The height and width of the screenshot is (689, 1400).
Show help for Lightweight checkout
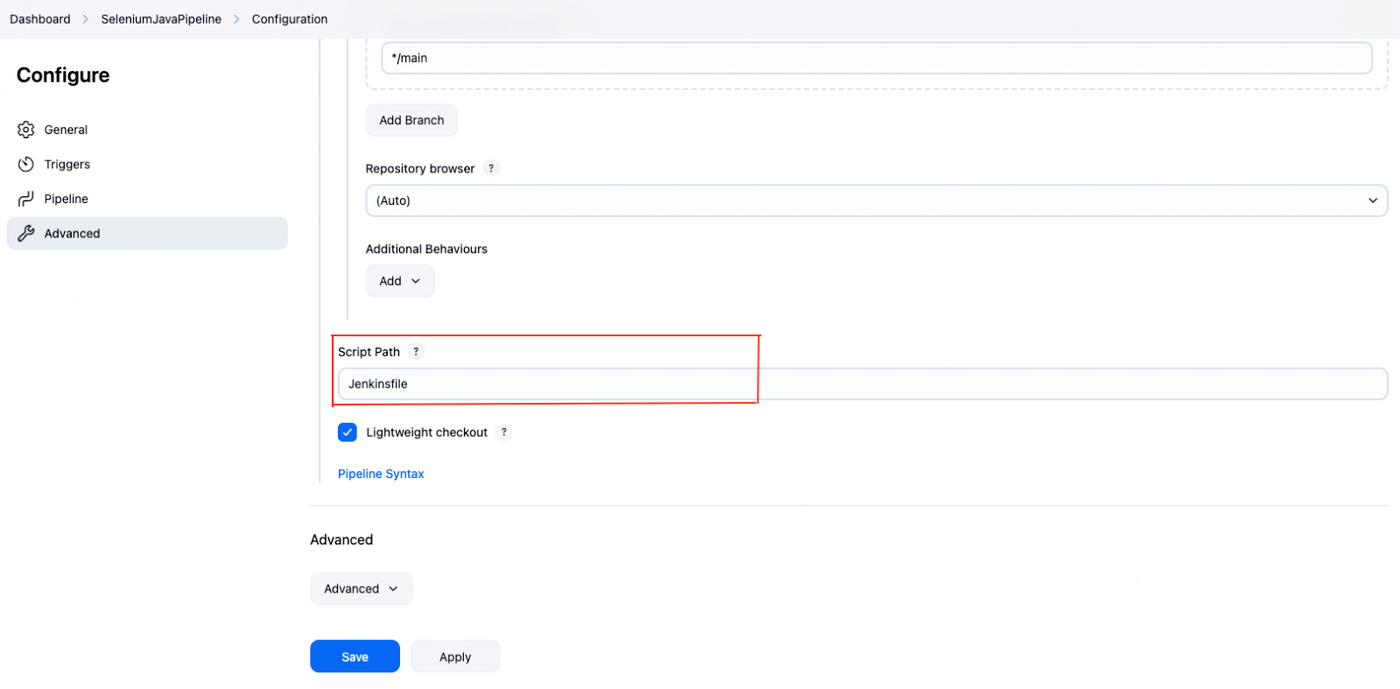click(504, 432)
